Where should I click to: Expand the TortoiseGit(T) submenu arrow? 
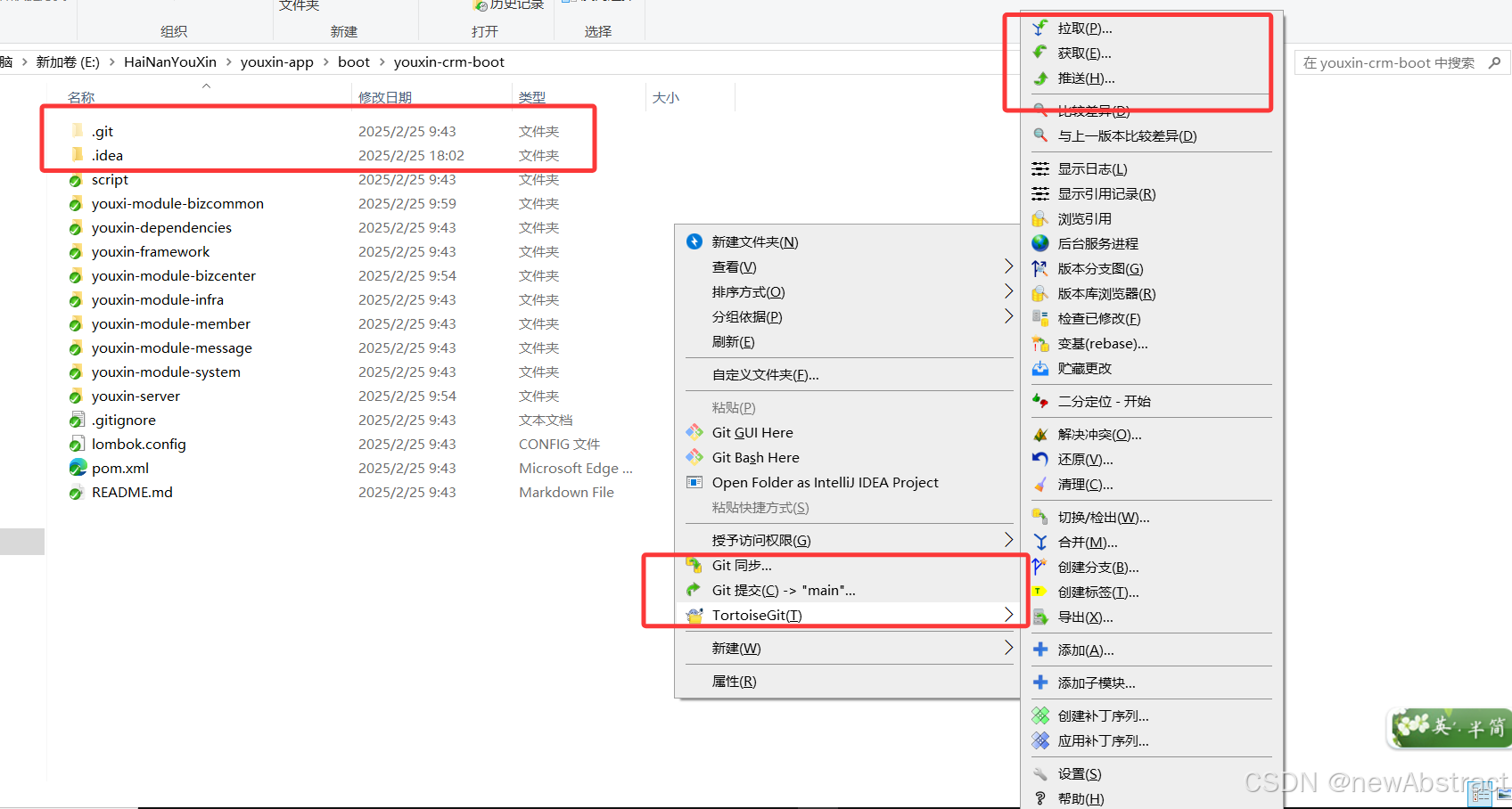[x=1008, y=614]
